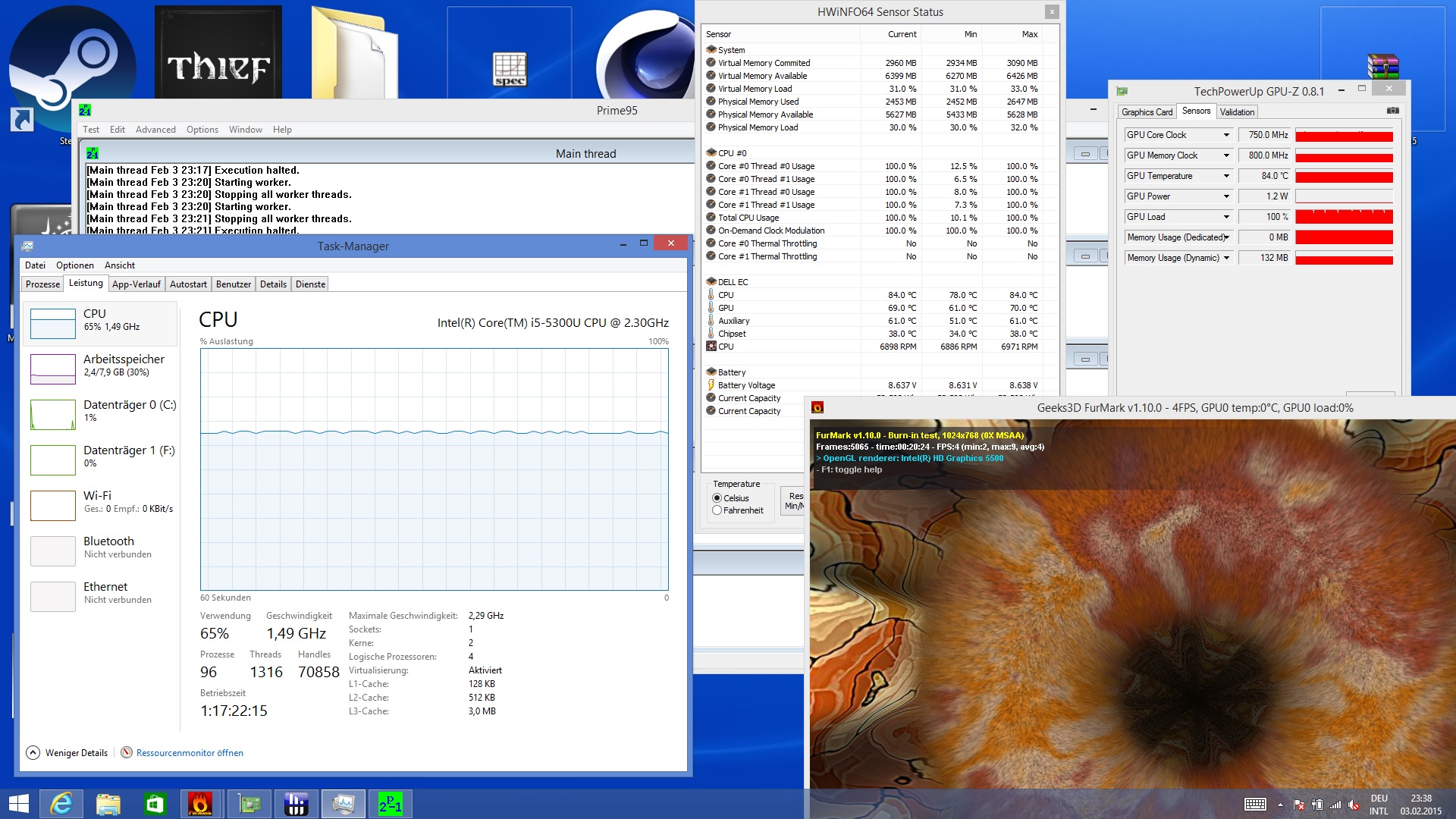
Task: Open Windows Store taskbar icon
Action: pos(155,803)
